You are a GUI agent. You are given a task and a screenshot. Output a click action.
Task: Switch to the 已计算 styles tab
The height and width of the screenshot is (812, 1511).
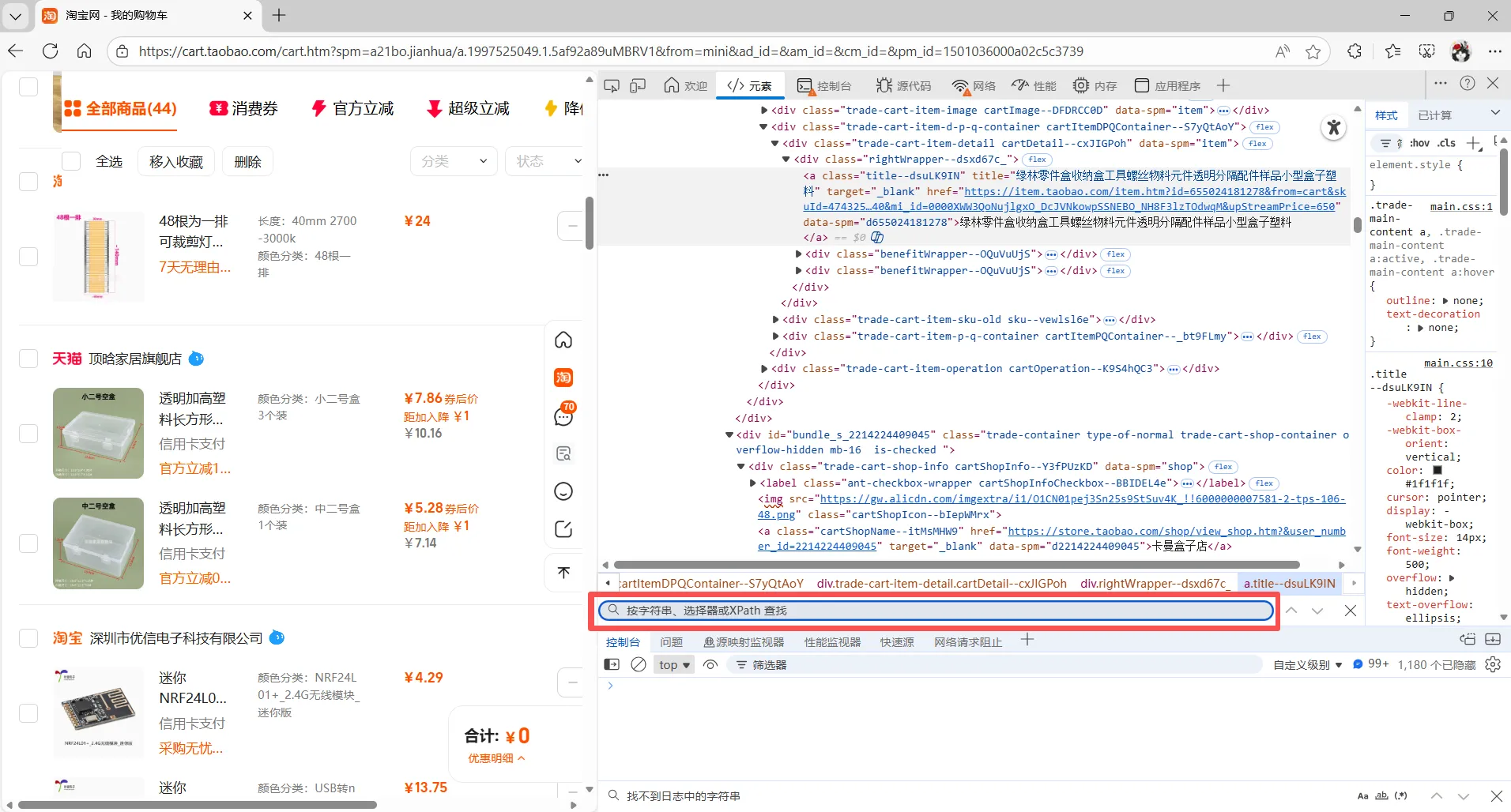pyautogui.click(x=1434, y=115)
